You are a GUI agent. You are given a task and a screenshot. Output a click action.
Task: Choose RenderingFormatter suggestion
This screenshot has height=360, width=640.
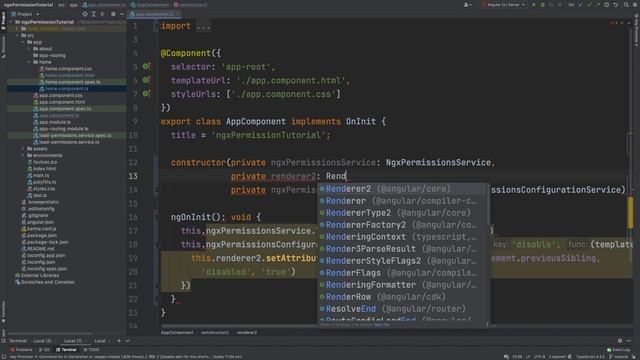coord(402,285)
